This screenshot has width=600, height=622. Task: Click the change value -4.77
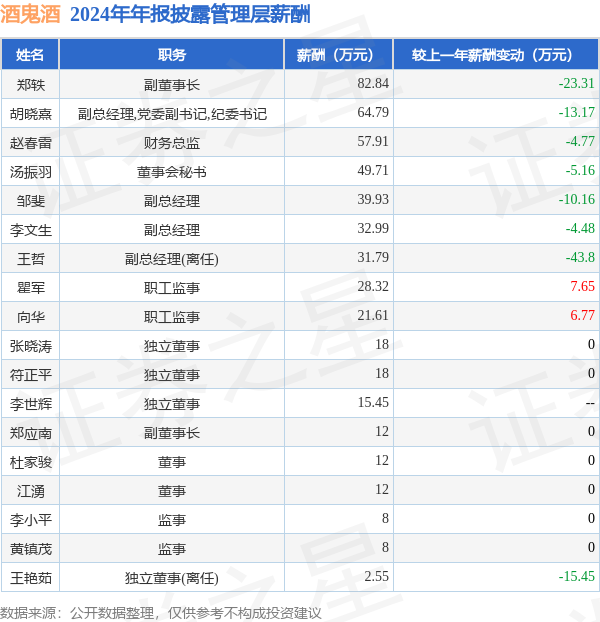coord(580,141)
